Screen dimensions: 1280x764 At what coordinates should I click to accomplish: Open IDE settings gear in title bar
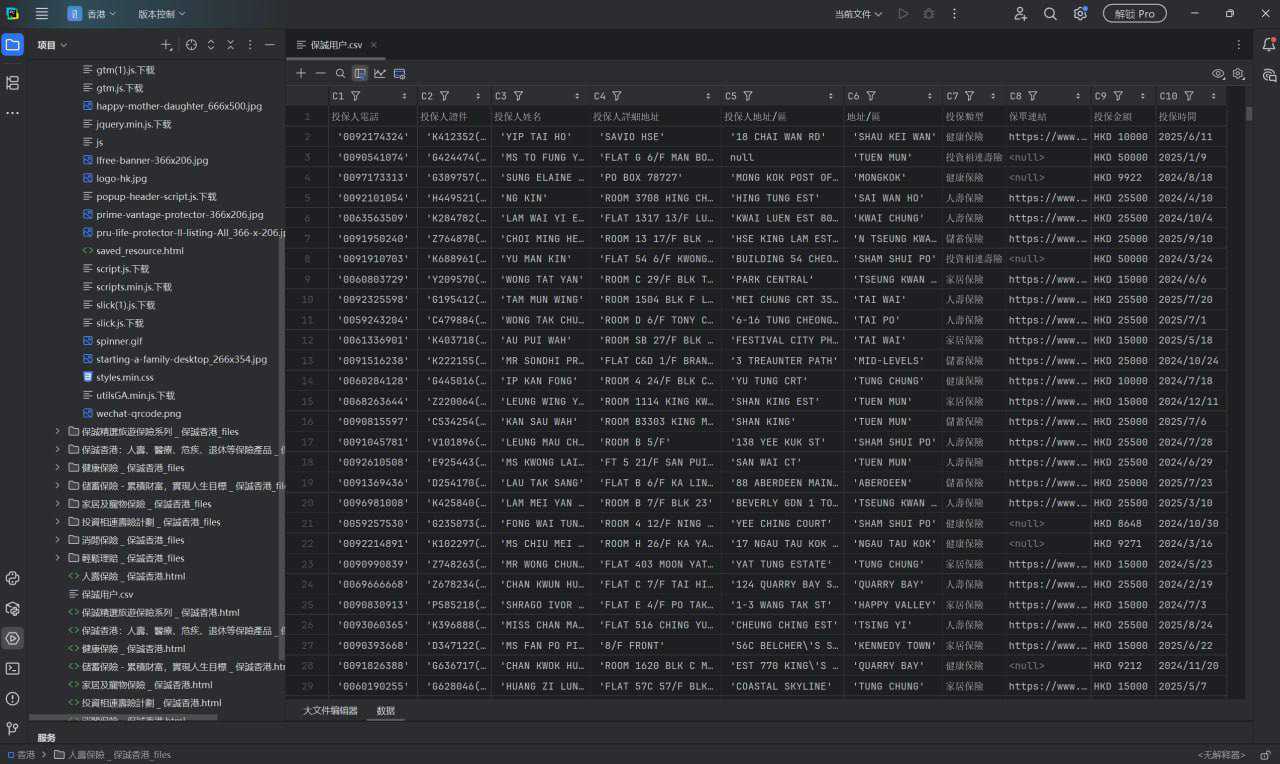(x=1080, y=14)
